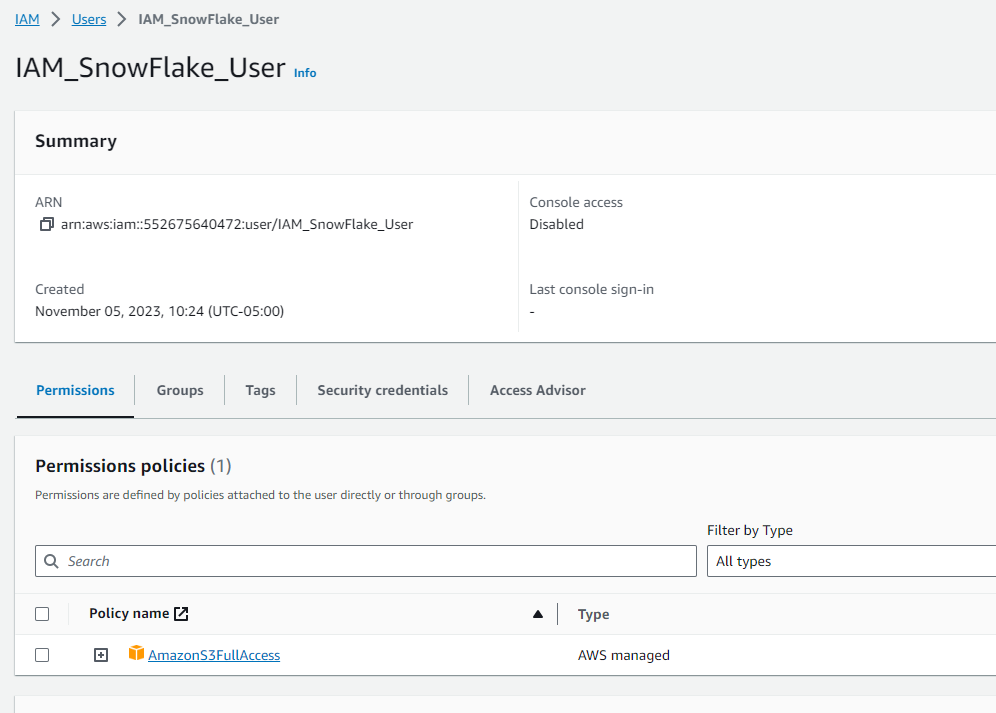Image resolution: width=996 pixels, height=713 pixels.
Task: Open the AmazonS3FullAccess policy link
Action: (x=213, y=655)
